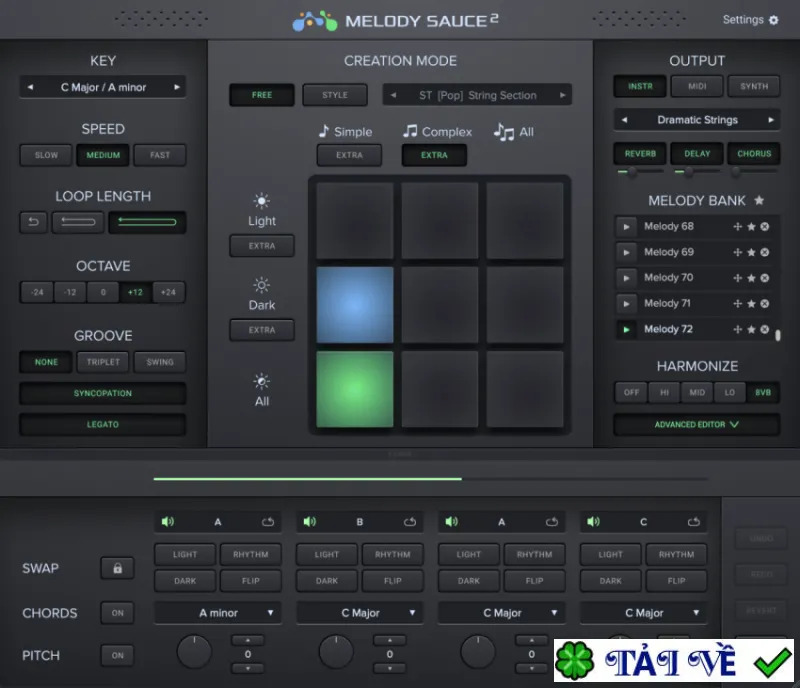Image resolution: width=800 pixels, height=688 pixels.
Task: Regenerate section C with refresh icon
Action: pyautogui.click(x=693, y=522)
